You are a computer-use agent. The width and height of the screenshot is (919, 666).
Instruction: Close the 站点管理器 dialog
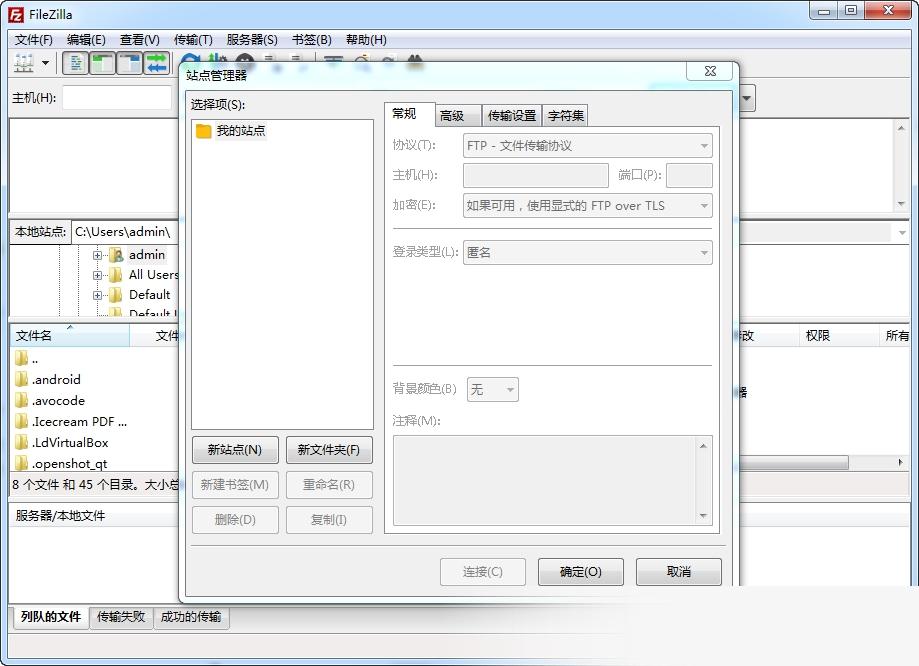710,71
